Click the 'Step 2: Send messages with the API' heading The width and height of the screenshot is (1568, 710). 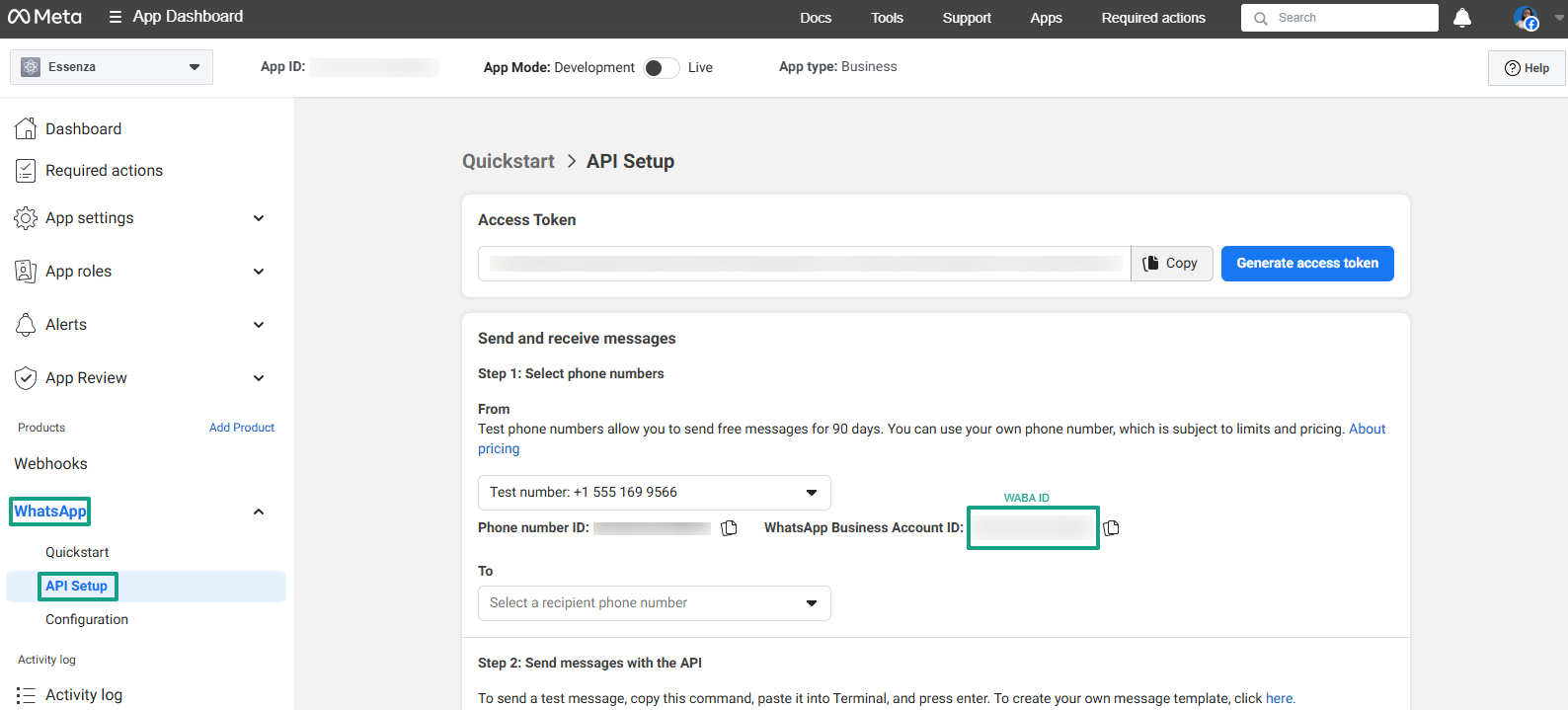coord(589,664)
